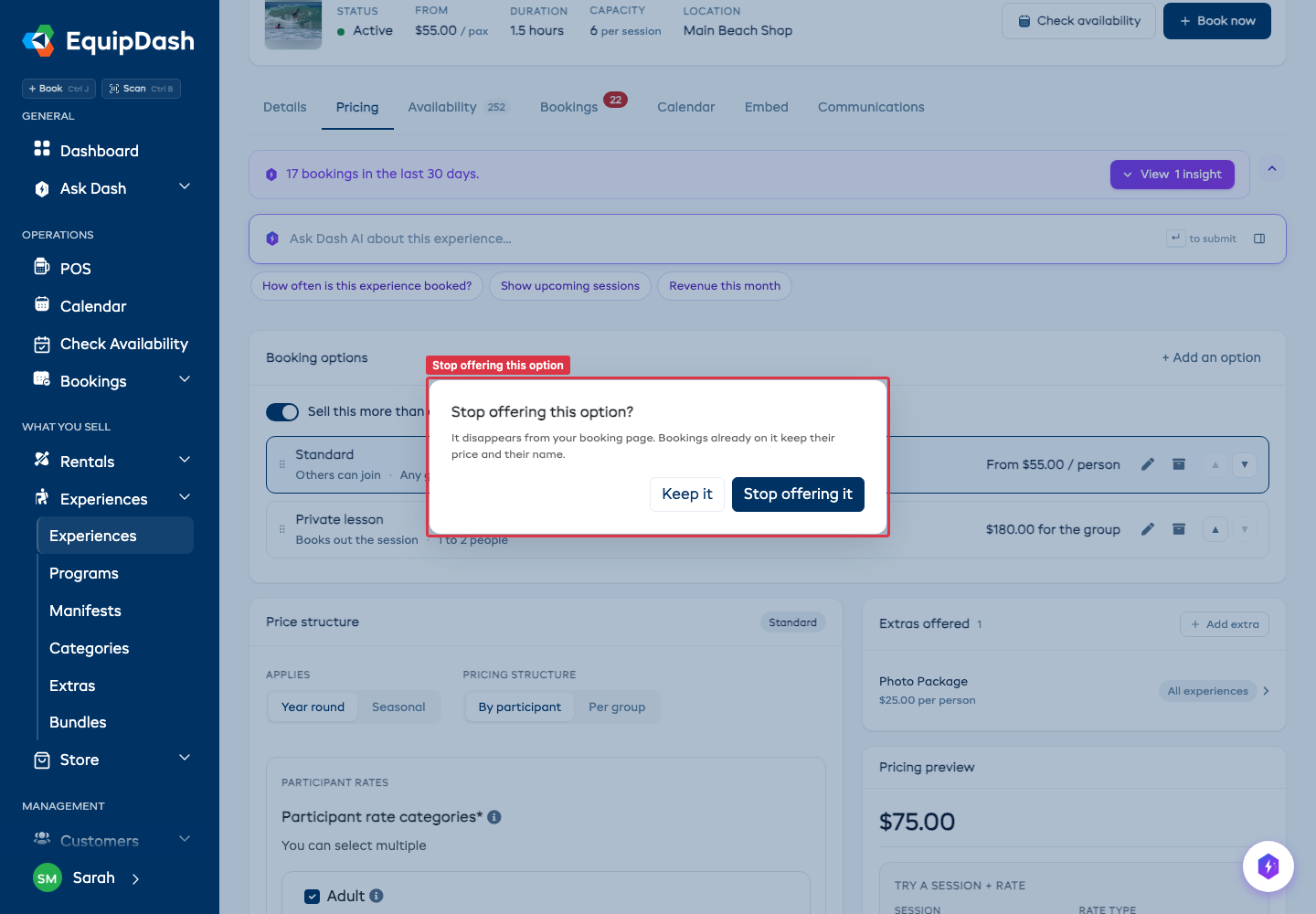Toggle Sell this more than one way switch
1316x914 pixels.
coord(282,412)
